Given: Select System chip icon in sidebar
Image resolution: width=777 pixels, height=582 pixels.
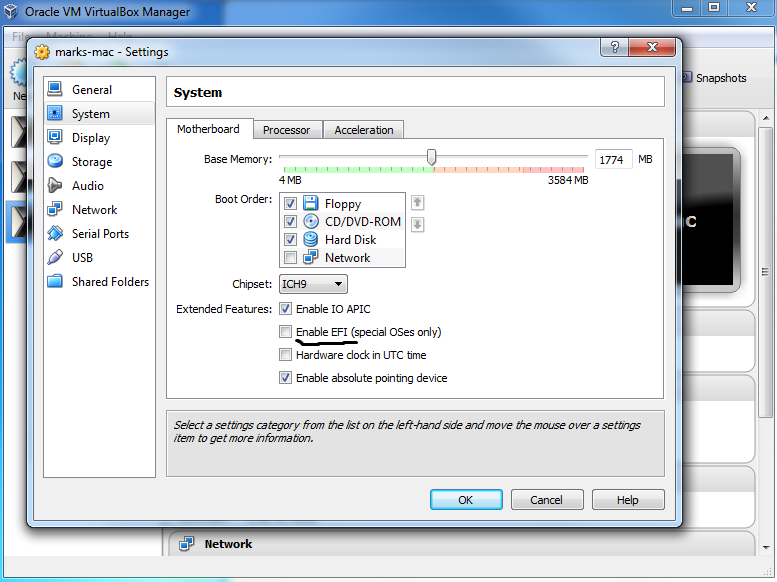Looking at the screenshot, I should pyautogui.click(x=55, y=113).
